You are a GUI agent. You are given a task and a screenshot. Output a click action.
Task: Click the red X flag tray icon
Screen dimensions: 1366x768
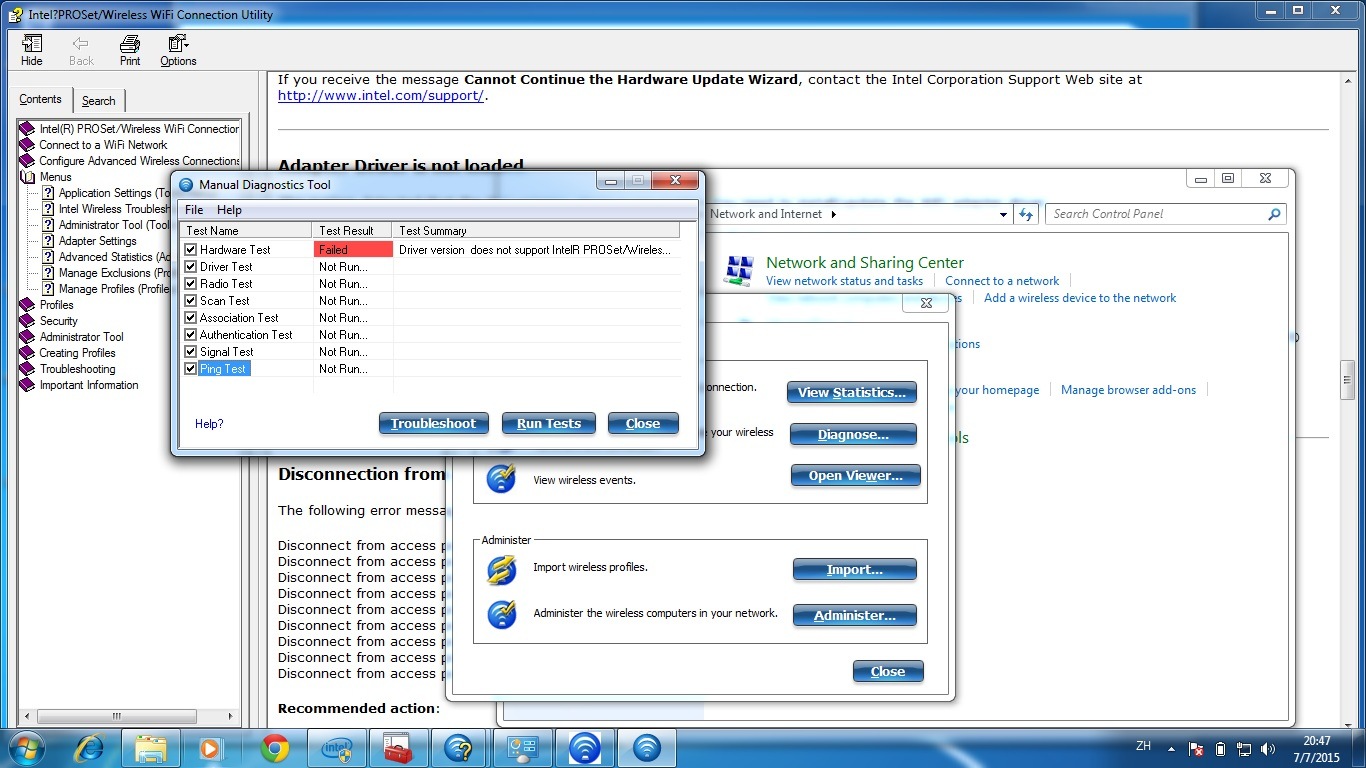point(1196,748)
